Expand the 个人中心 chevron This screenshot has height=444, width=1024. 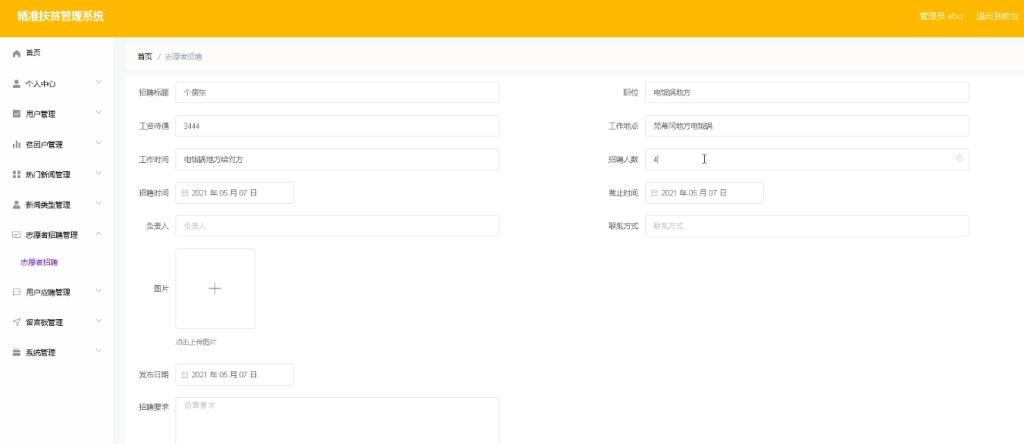pyautogui.click(x=99, y=82)
